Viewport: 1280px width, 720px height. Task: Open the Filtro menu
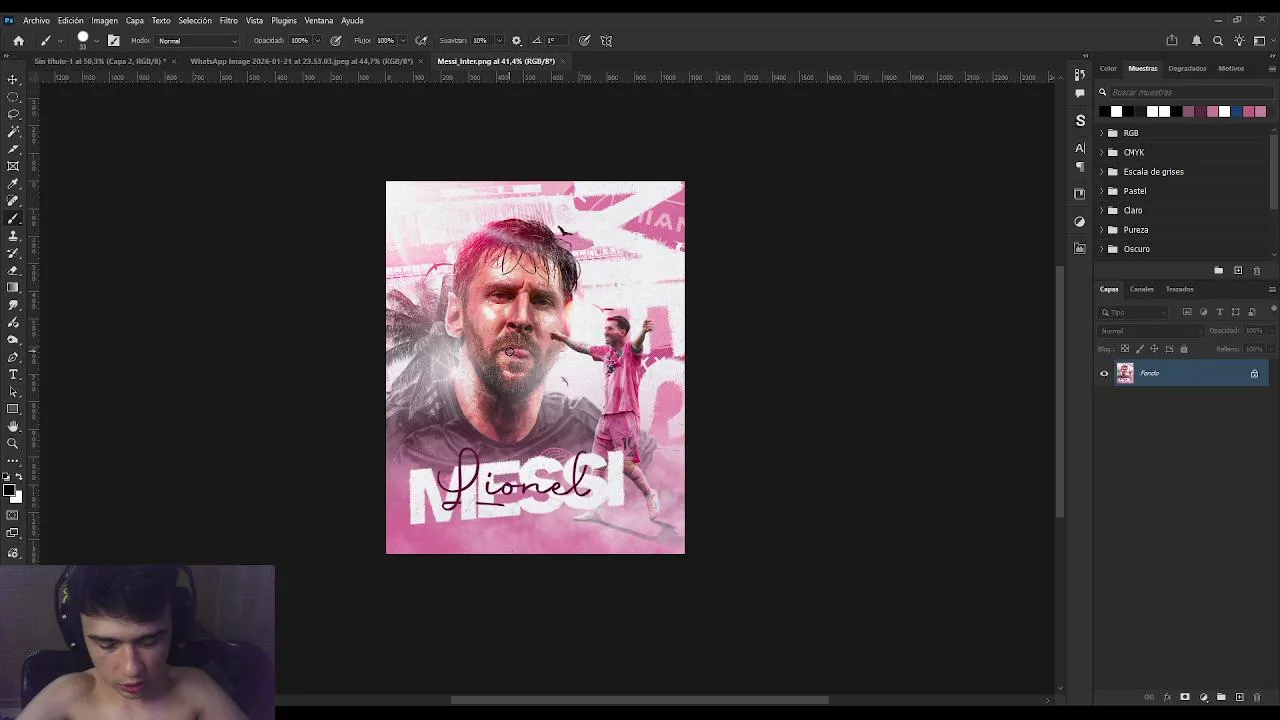click(228, 20)
